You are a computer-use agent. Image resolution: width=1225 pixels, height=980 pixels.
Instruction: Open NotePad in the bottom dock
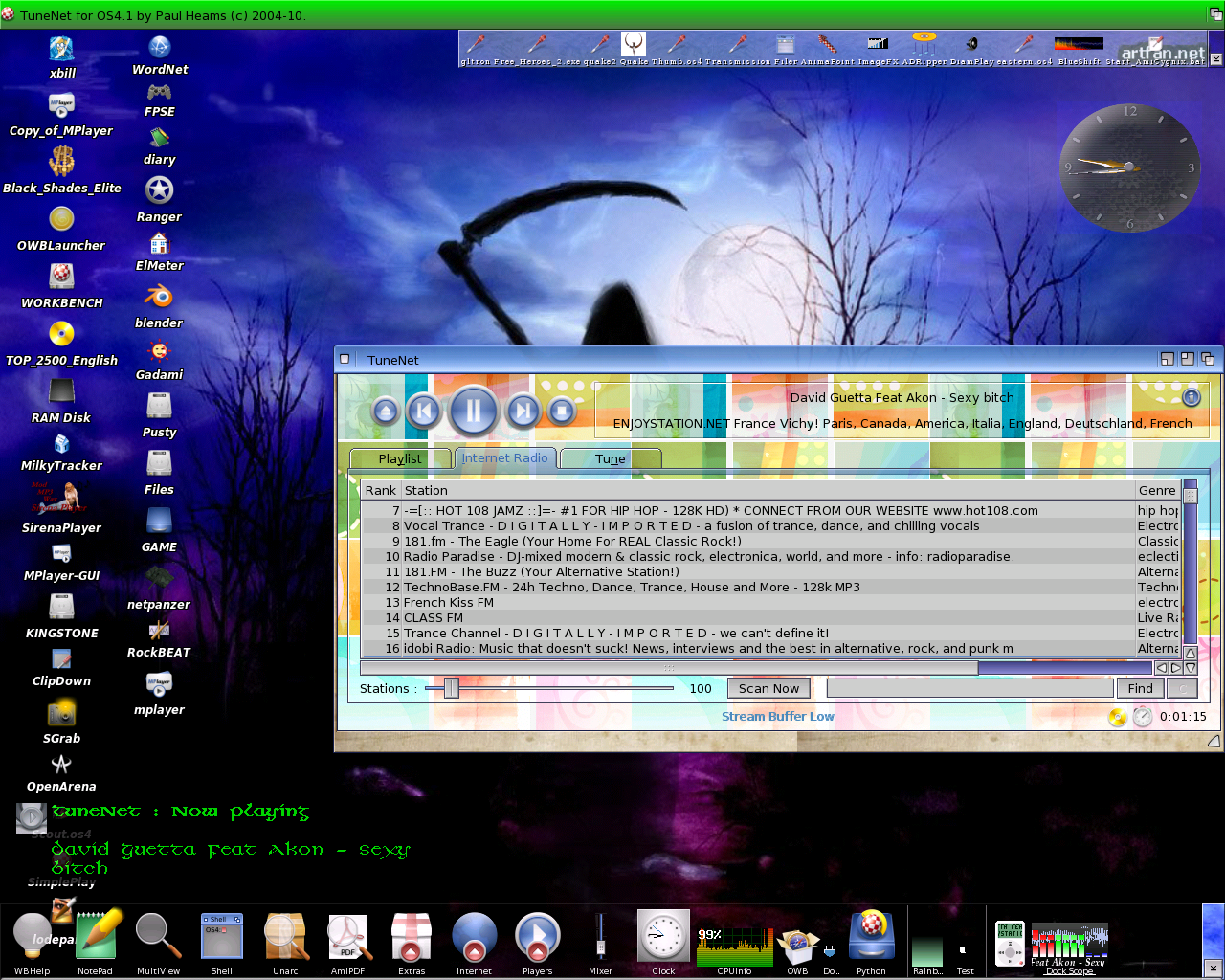(95, 942)
